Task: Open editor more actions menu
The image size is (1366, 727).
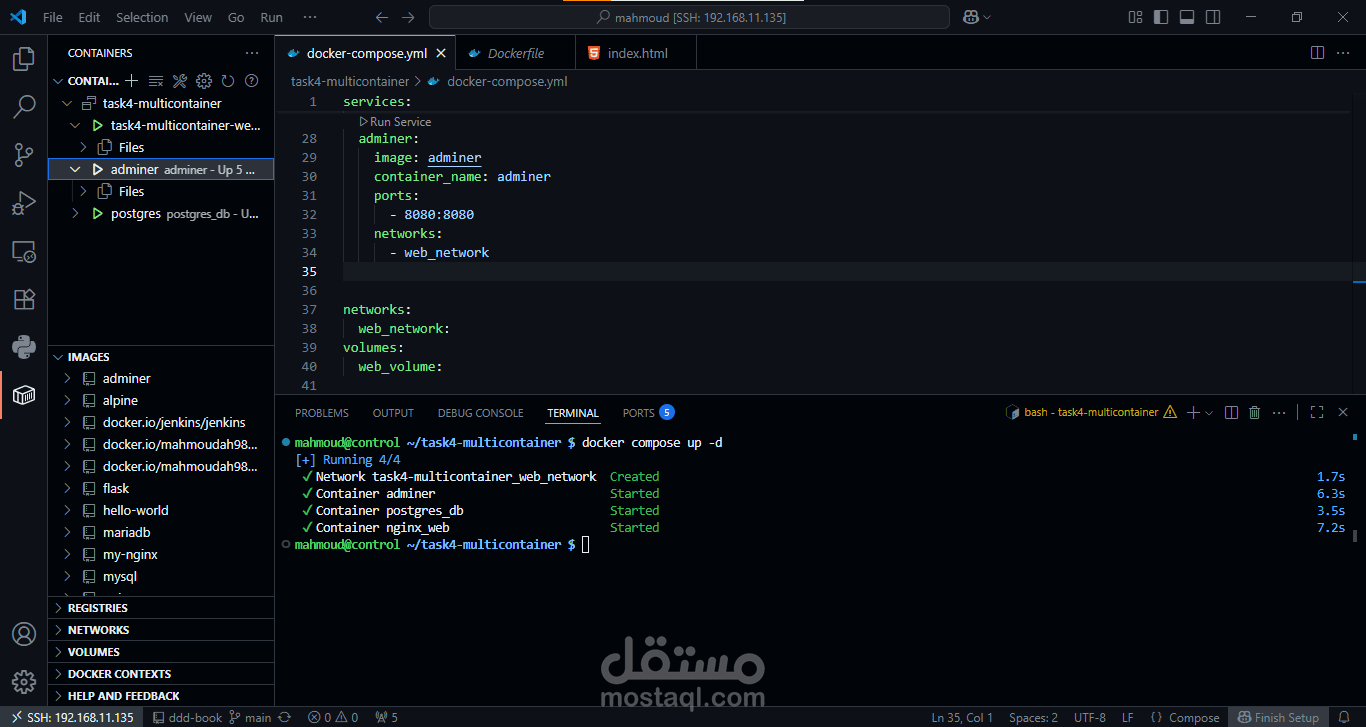Action: tap(1344, 52)
